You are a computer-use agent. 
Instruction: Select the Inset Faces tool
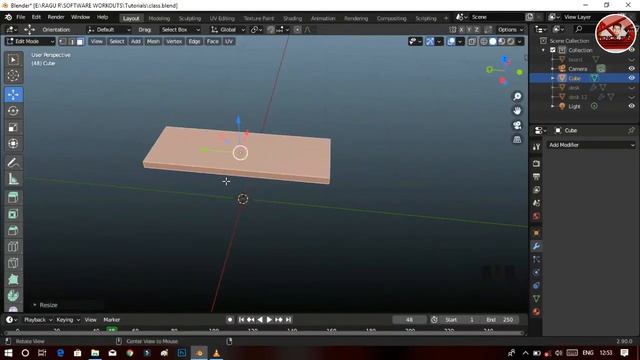(13, 214)
